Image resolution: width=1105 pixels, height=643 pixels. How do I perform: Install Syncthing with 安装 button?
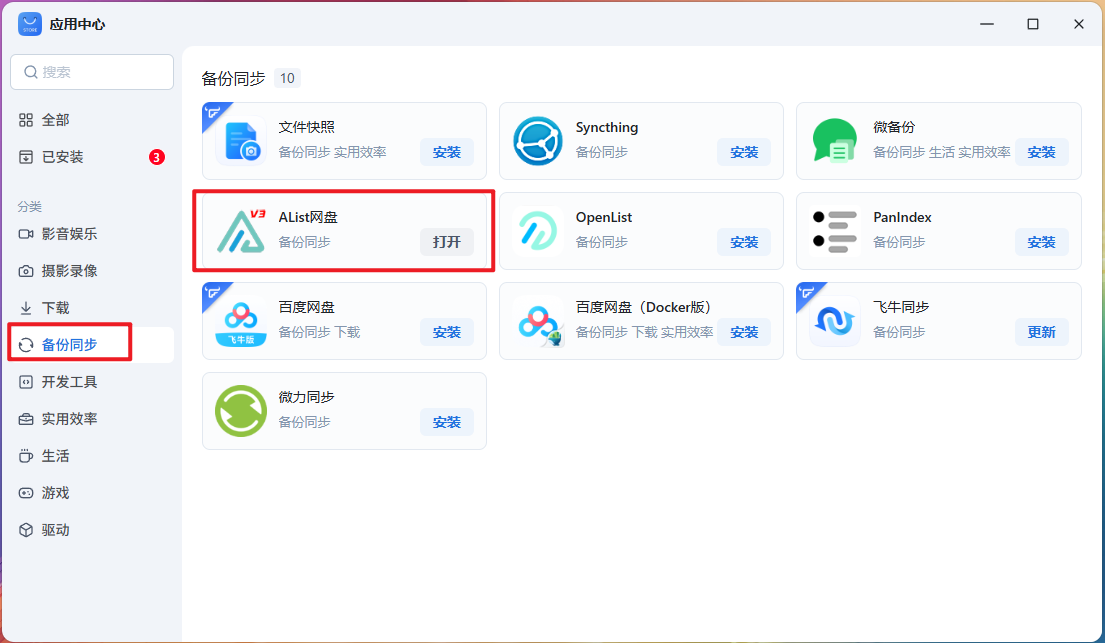744,152
